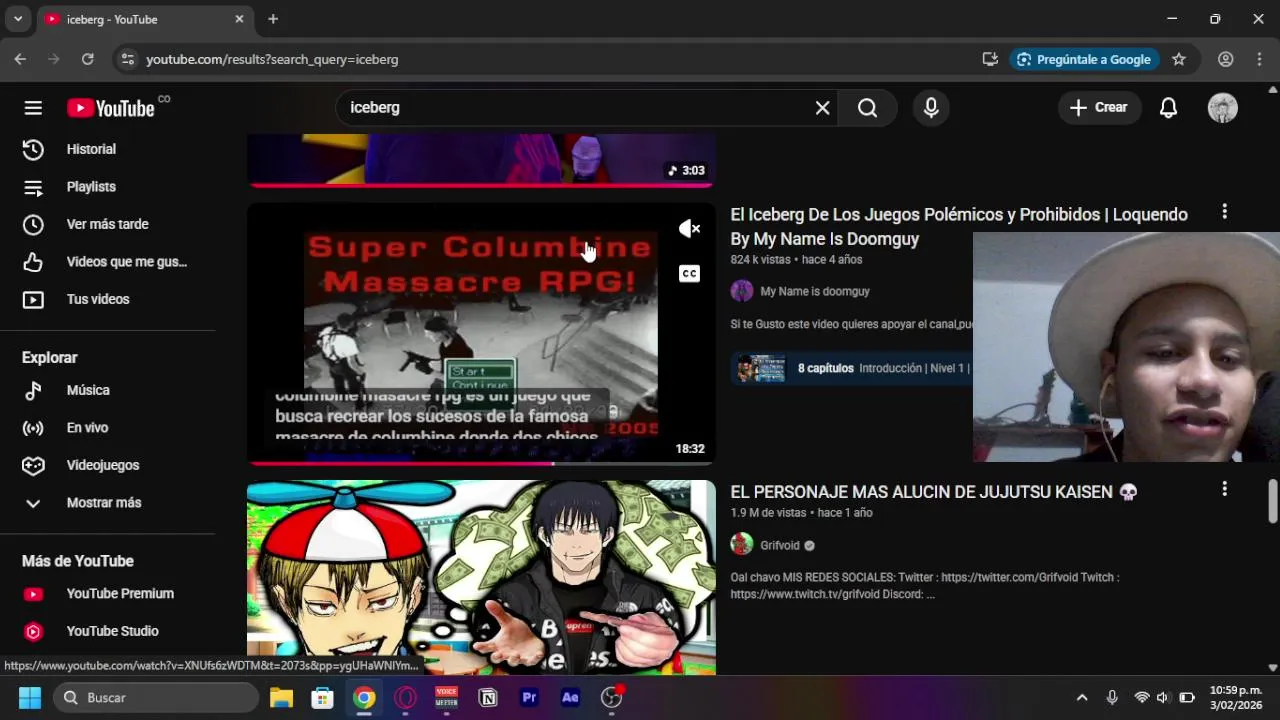Start voice search with microphone

(x=931, y=108)
